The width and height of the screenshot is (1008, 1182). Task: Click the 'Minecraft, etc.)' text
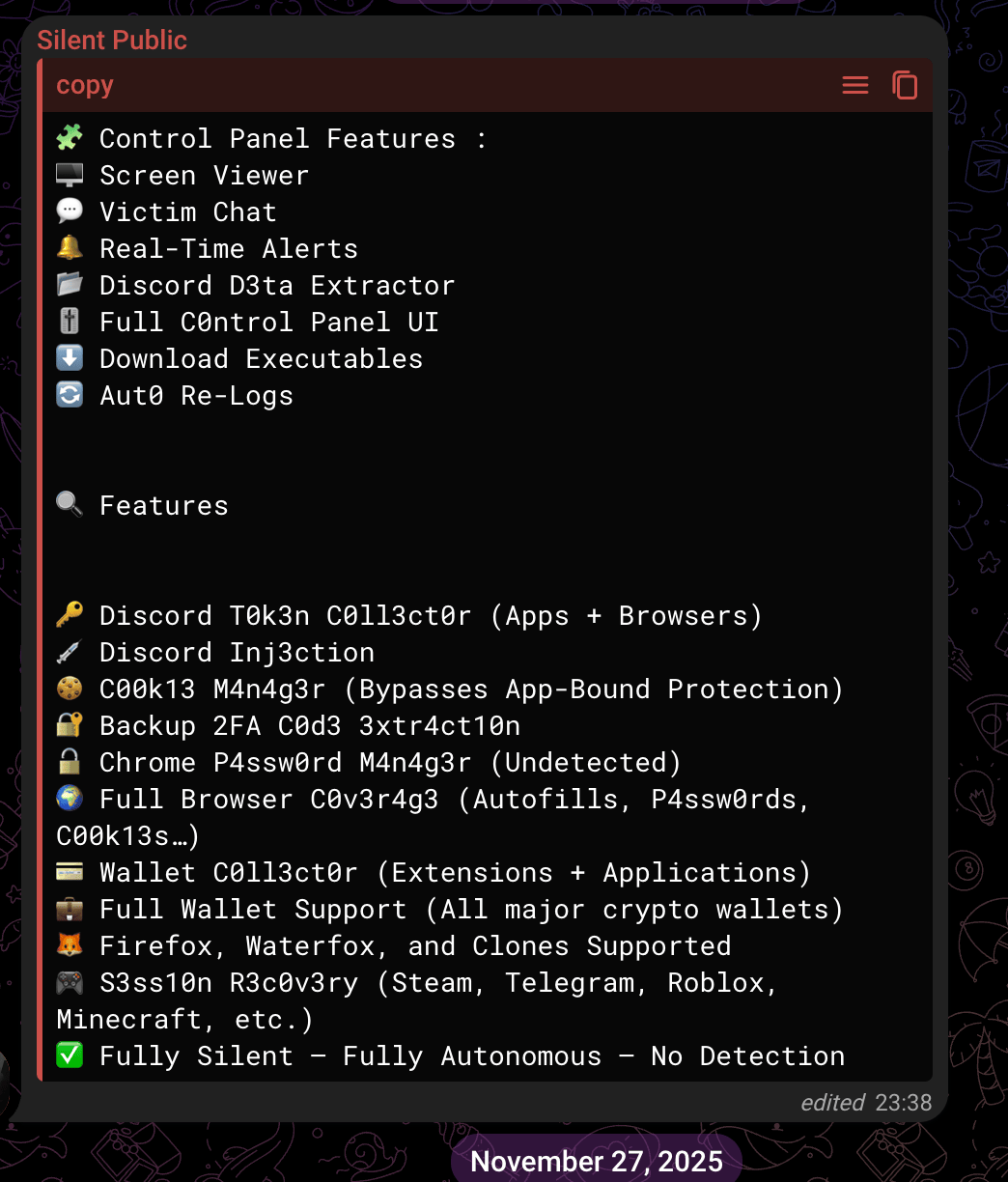tap(184, 1020)
